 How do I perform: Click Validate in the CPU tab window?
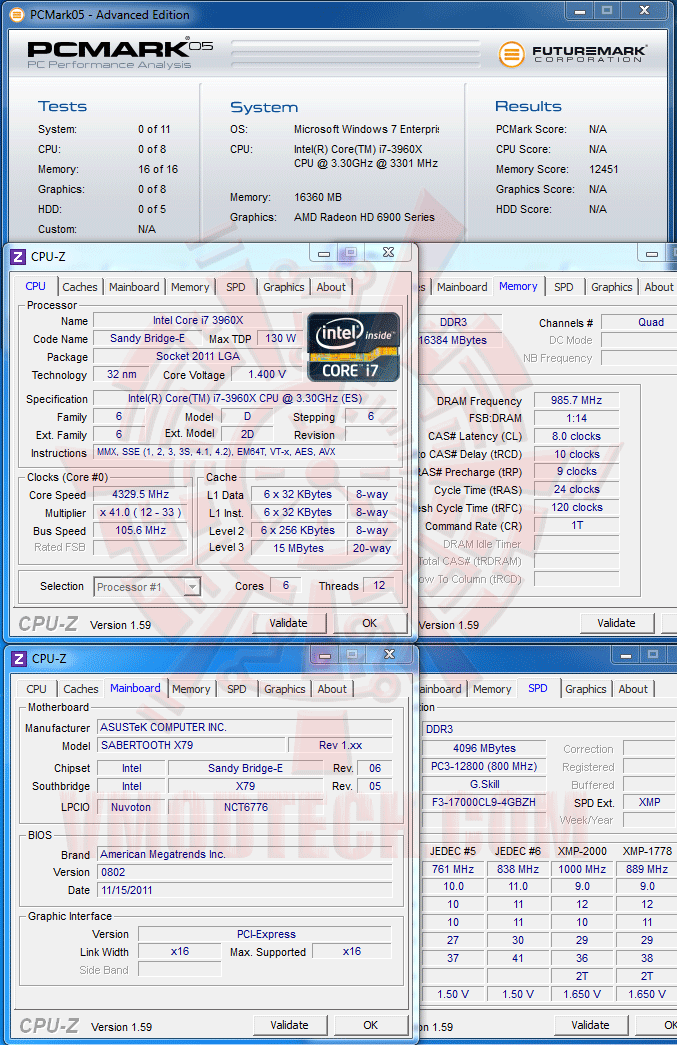tap(289, 623)
